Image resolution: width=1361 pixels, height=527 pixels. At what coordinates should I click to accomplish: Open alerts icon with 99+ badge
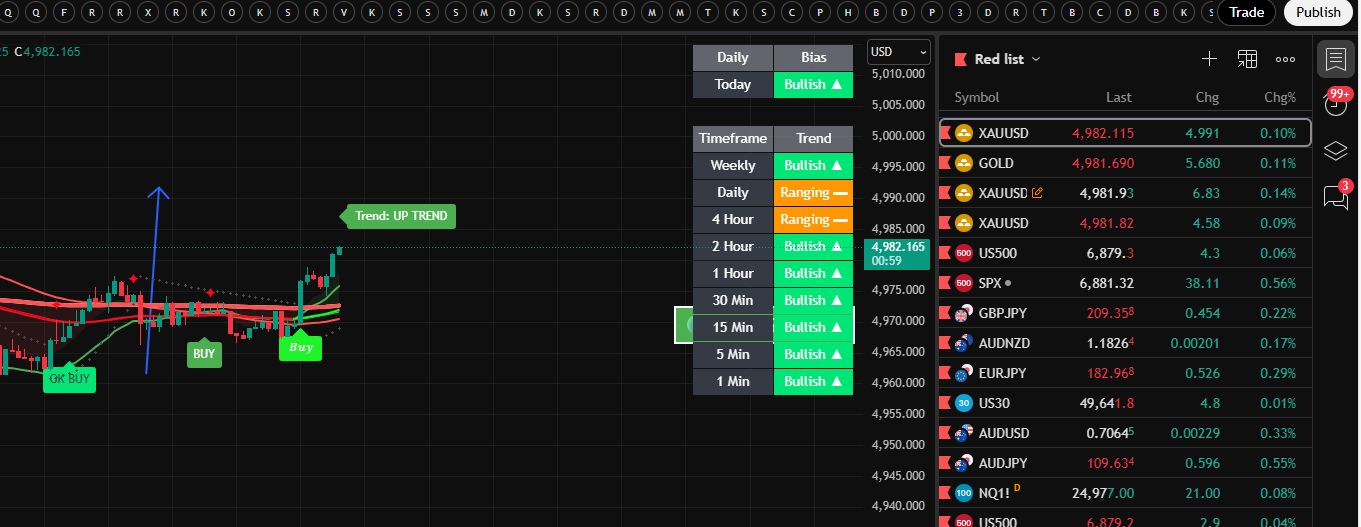coord(1335,105)
